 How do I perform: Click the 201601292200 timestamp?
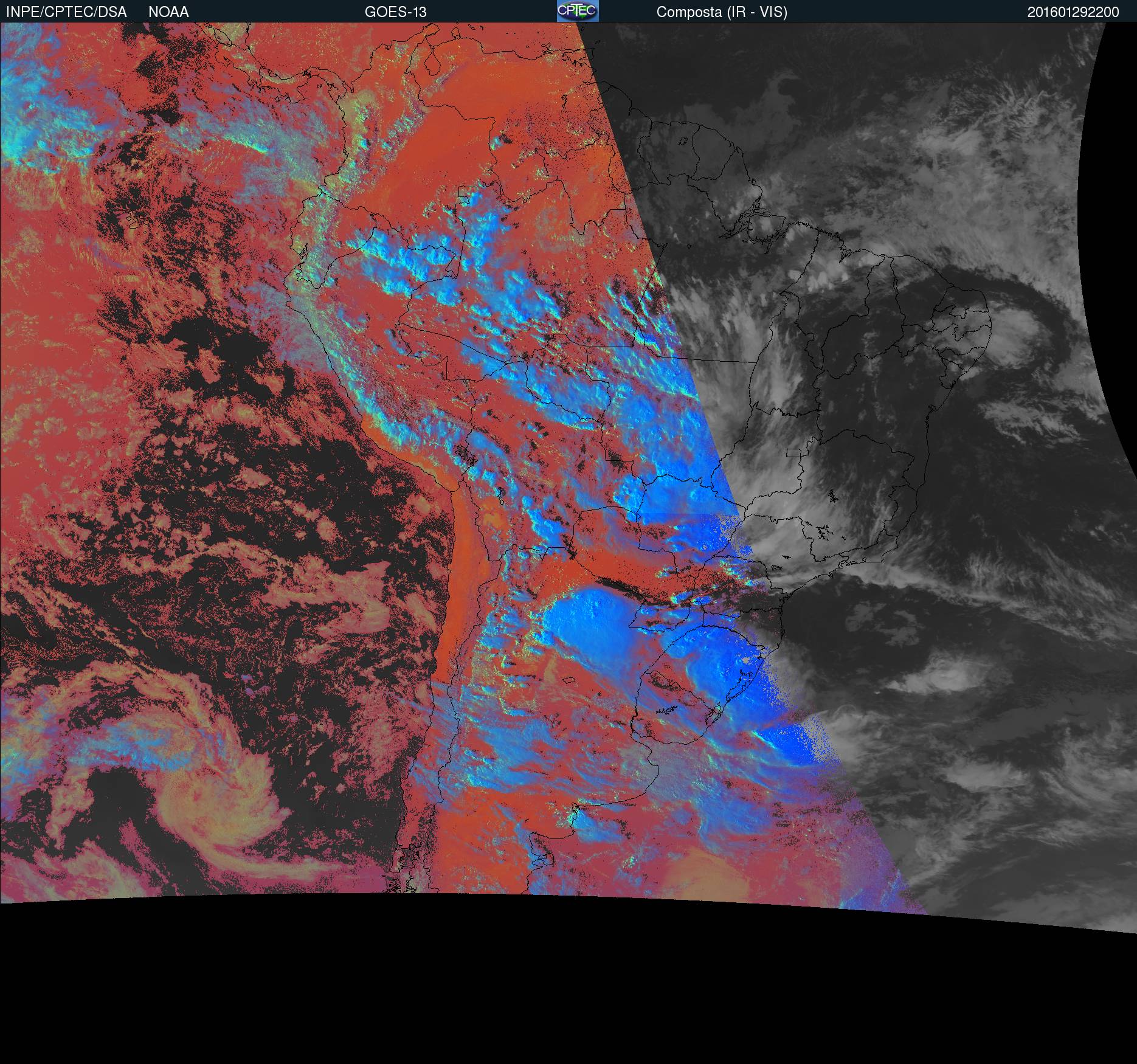tap(1073, 12)
